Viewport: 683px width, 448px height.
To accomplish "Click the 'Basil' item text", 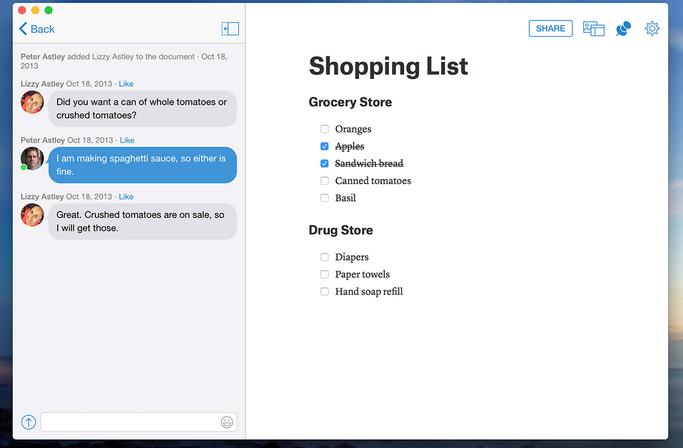I will tap(345, 198).
